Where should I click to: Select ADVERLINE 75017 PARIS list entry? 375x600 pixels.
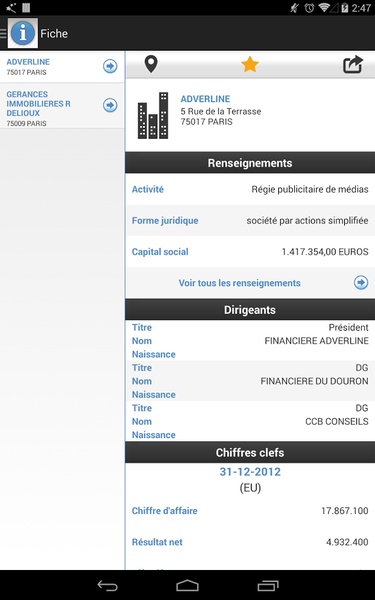(x=62, y=67)
